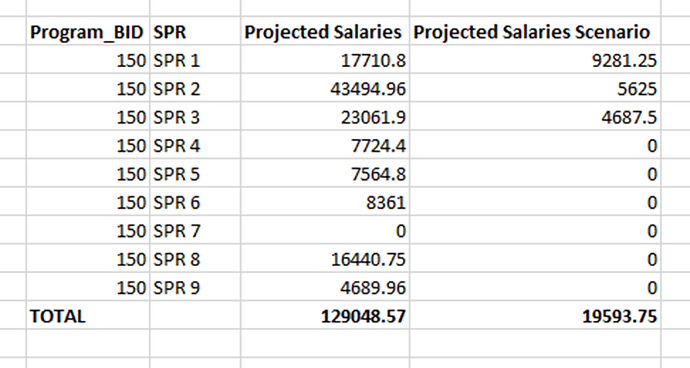Click the SPR 2 cell
690x368 pixels.
(195, 88)
